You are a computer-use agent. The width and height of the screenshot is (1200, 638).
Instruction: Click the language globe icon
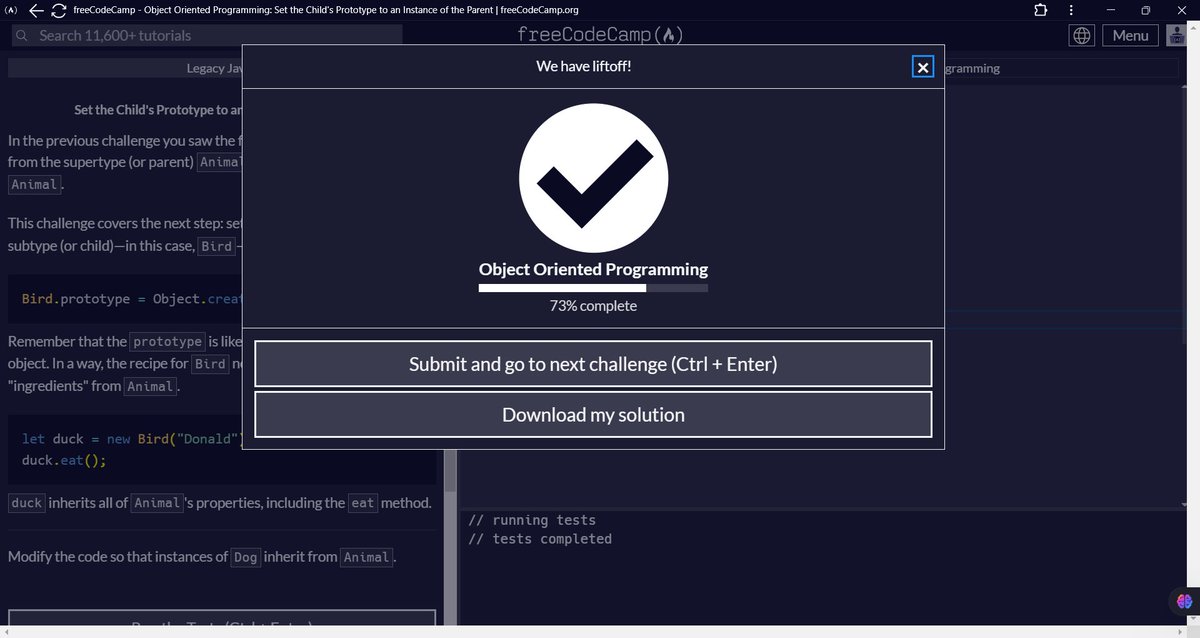[x=1081, y=35]
